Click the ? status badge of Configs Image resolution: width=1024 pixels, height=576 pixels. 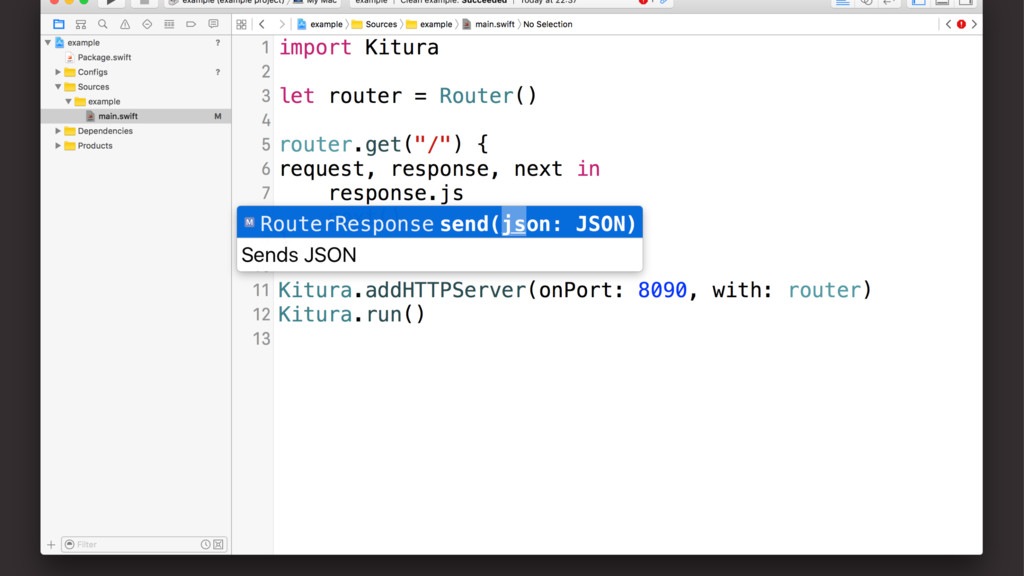coord(217,72)
